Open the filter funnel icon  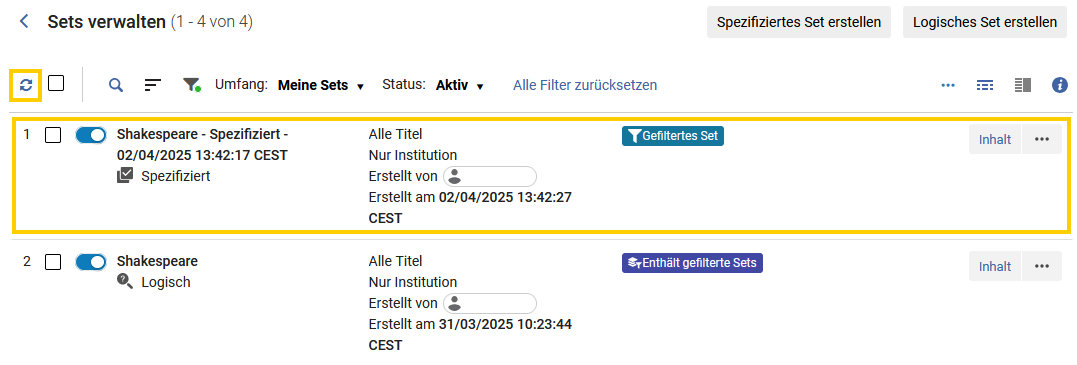(x=191, y=85)
